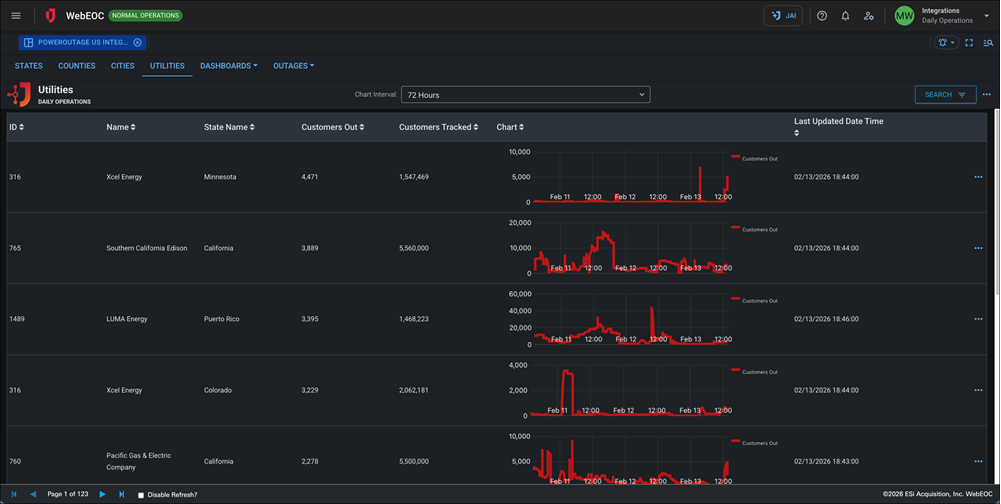
Task: Close the PowerOutage US Integration tab
Action: (138, 43)
